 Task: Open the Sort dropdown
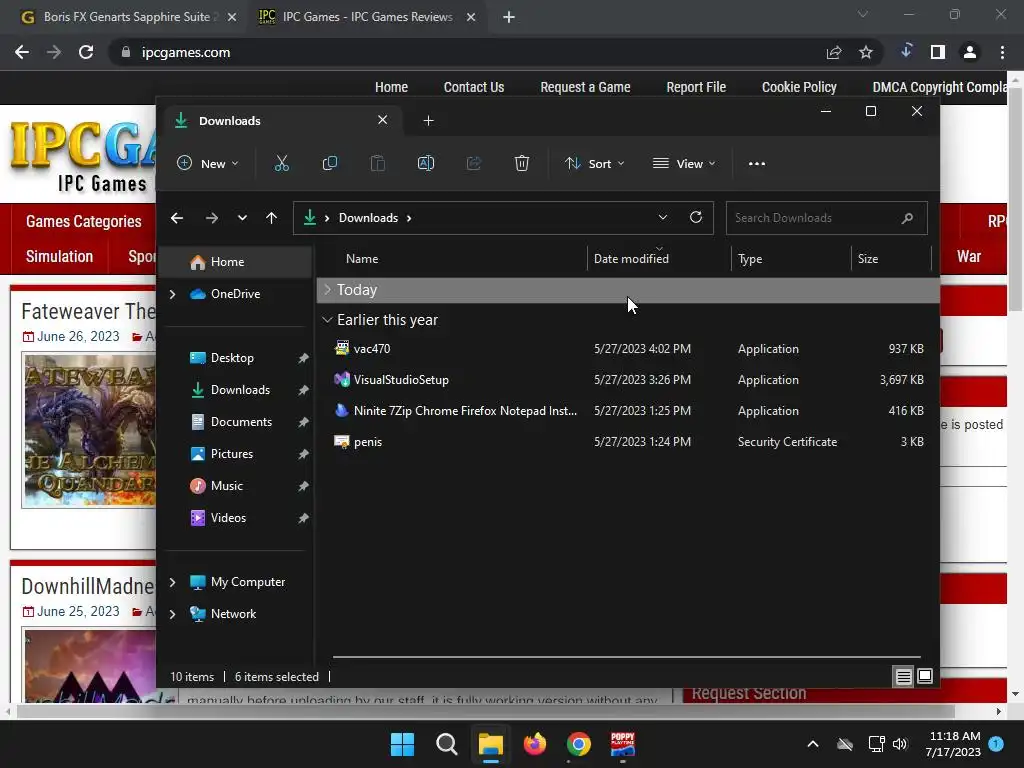click(594, 163)
